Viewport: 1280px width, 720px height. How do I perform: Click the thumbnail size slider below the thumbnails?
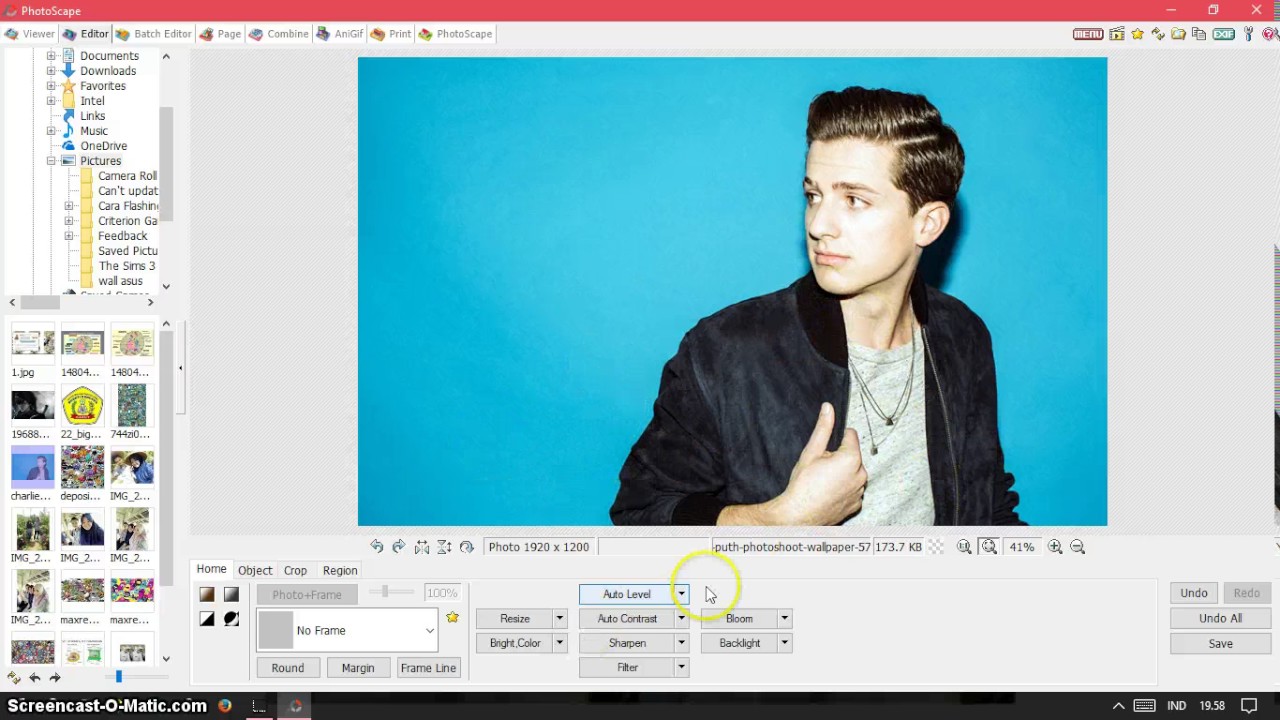tap(118, 678)
